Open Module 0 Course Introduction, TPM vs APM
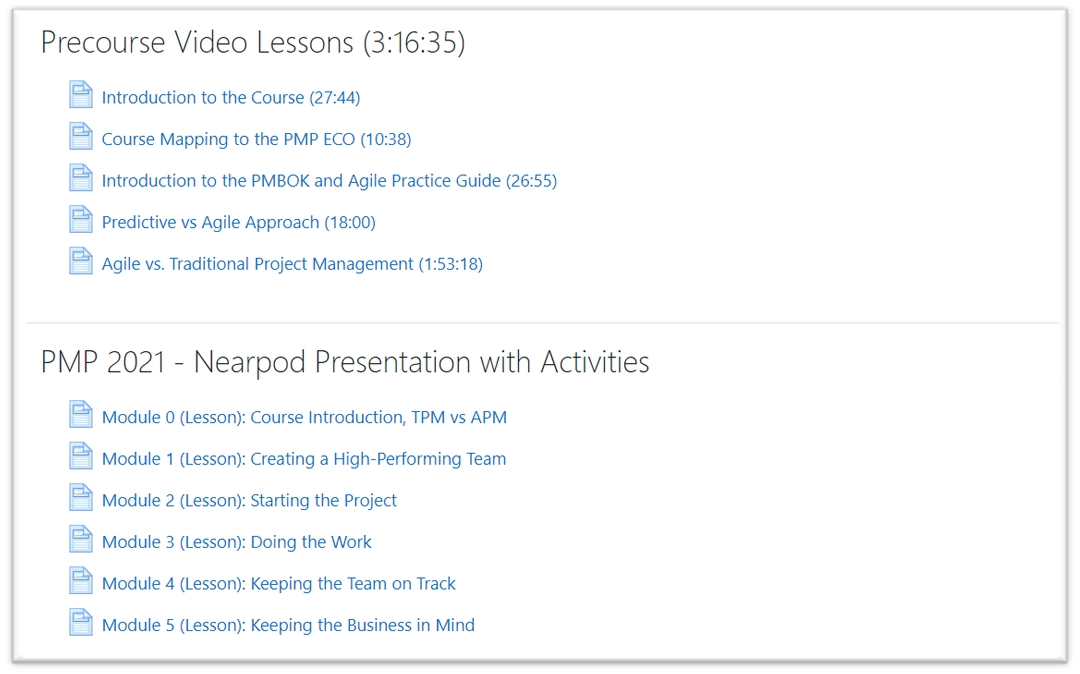 point(304,418)
